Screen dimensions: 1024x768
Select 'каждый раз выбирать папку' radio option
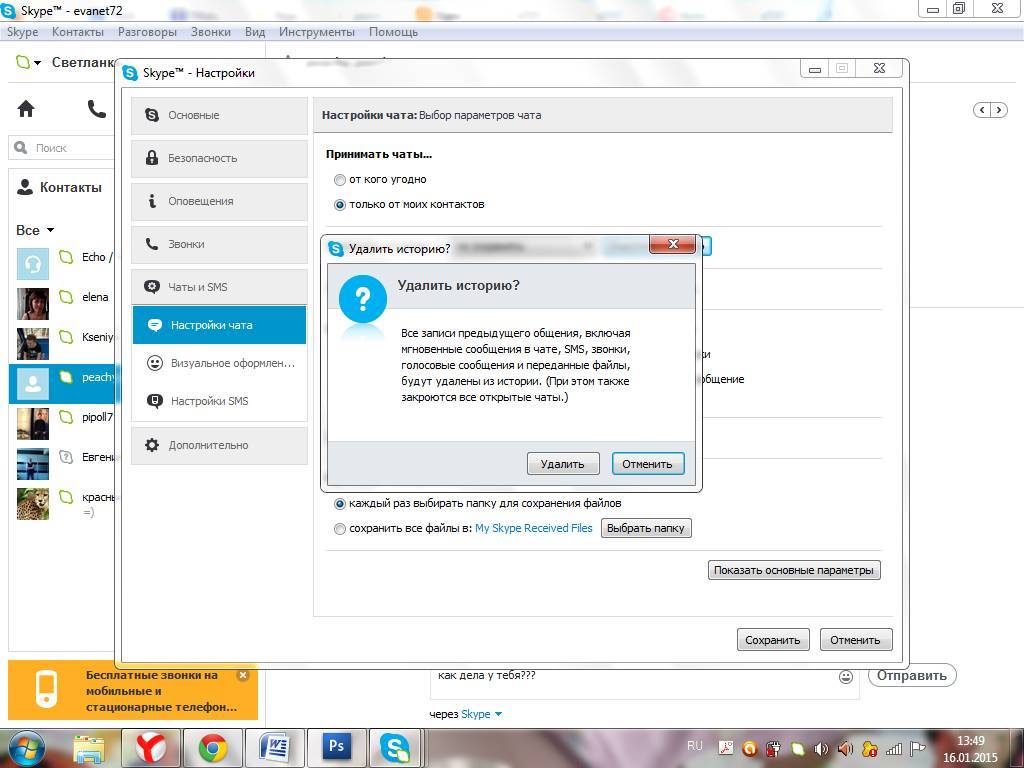pyautogui.click(x=340, y=504)
